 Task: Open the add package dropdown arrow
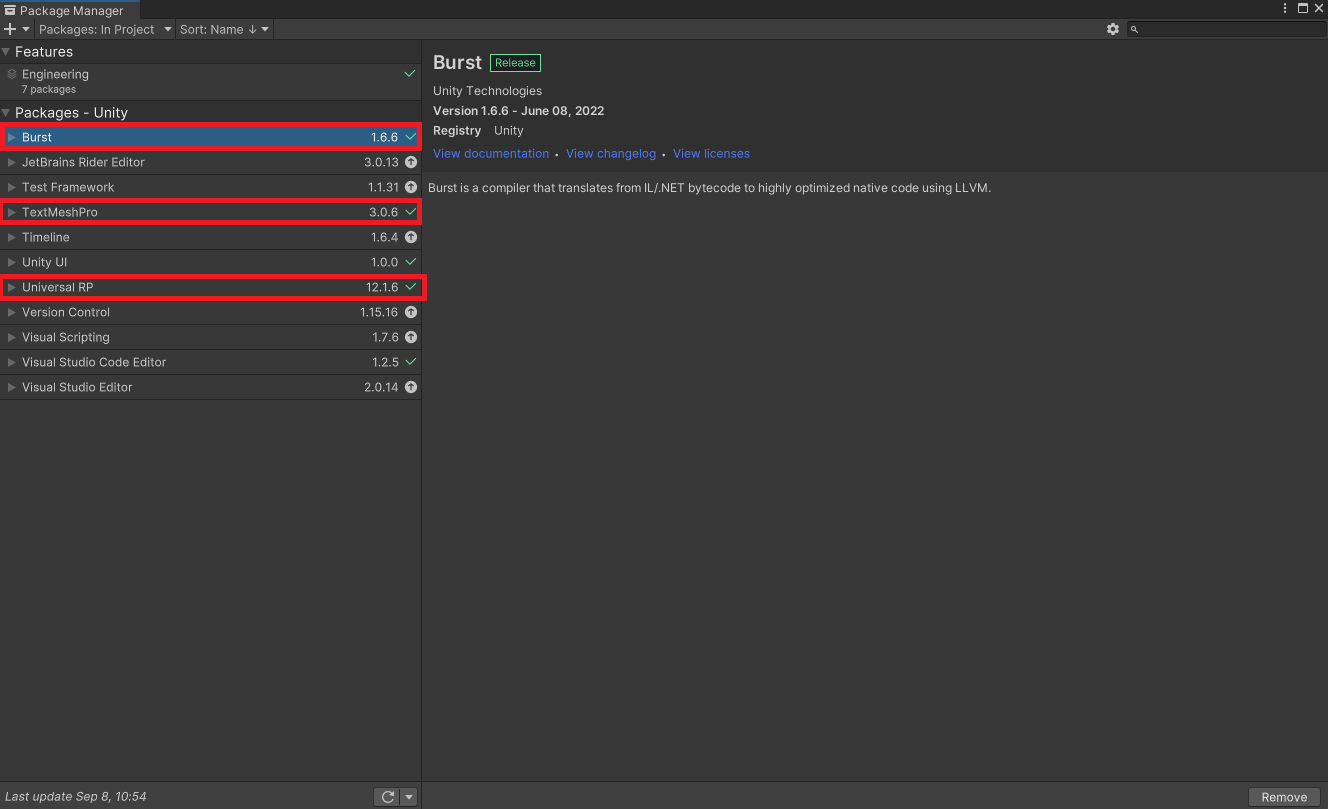click(26, 29)
